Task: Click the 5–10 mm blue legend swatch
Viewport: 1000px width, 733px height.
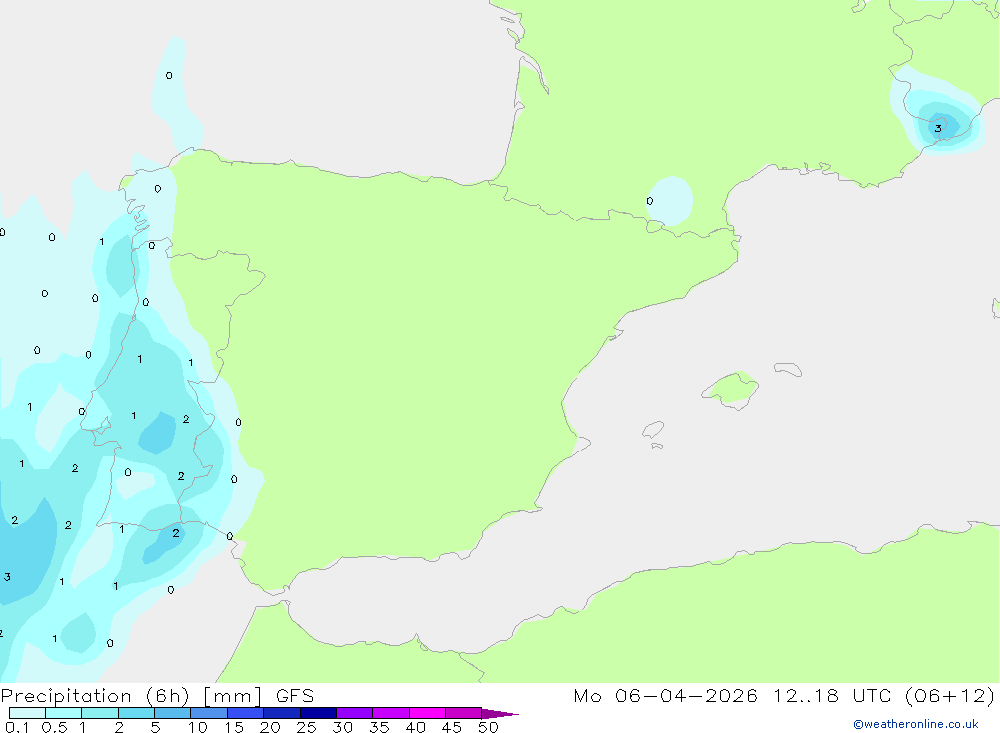Action: (173, 713)
